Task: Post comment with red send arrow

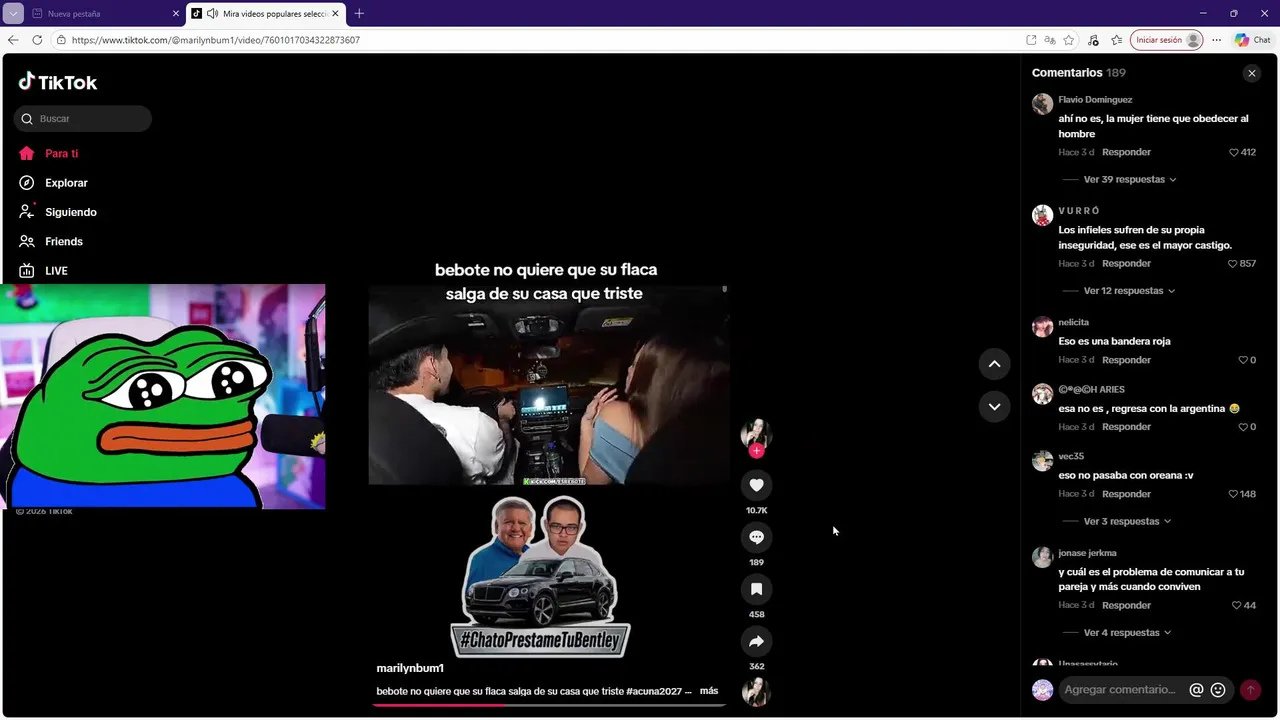Action: pyautogui.click(x=1250, y=690)
